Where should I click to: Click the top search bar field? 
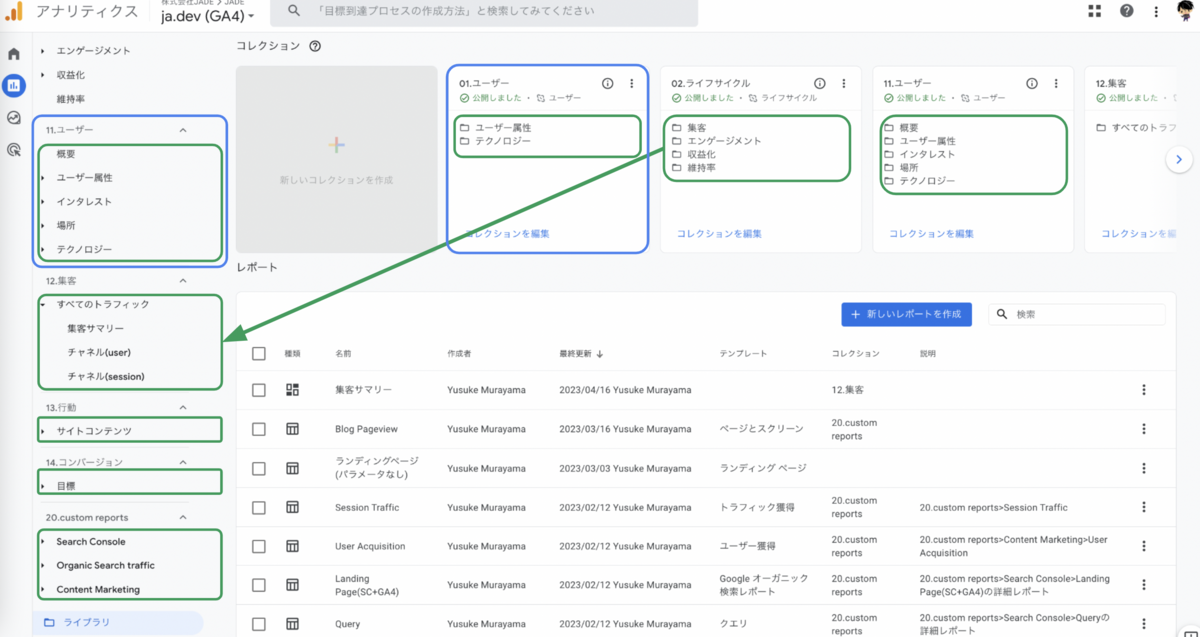(x=484, y=10)
